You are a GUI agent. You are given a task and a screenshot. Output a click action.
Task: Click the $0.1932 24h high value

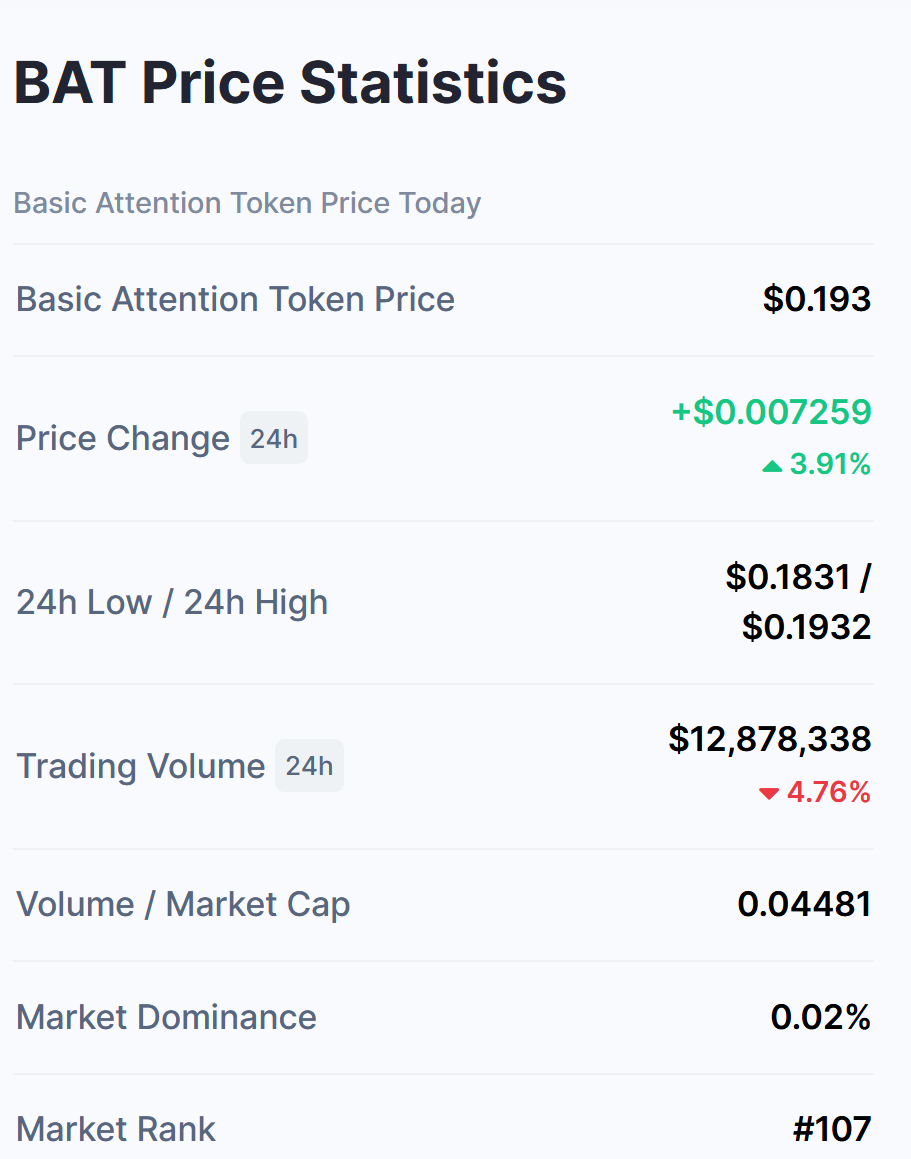807,627
